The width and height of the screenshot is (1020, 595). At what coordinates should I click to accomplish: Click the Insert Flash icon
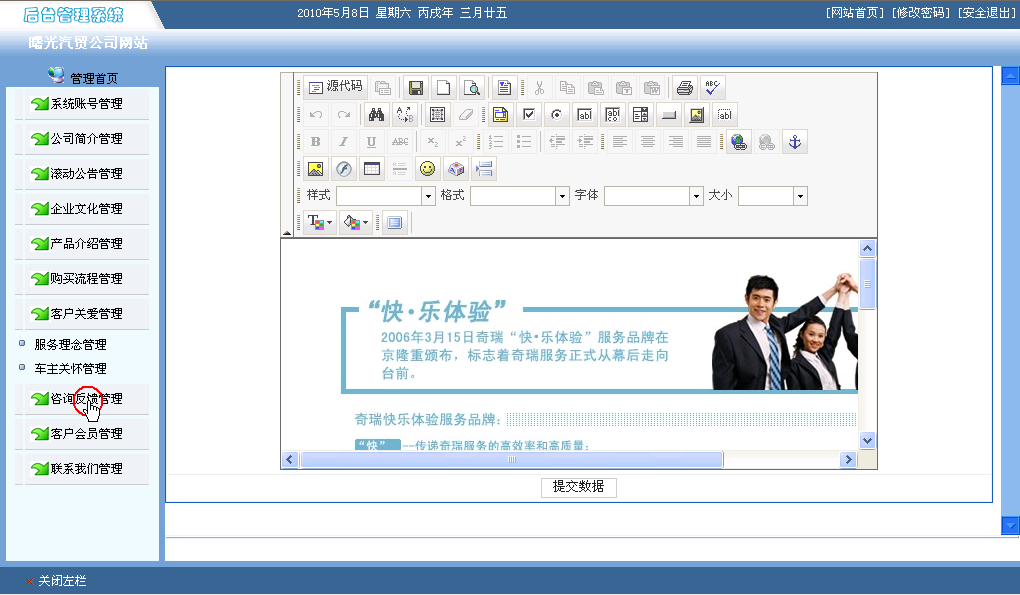pos(343,169)
